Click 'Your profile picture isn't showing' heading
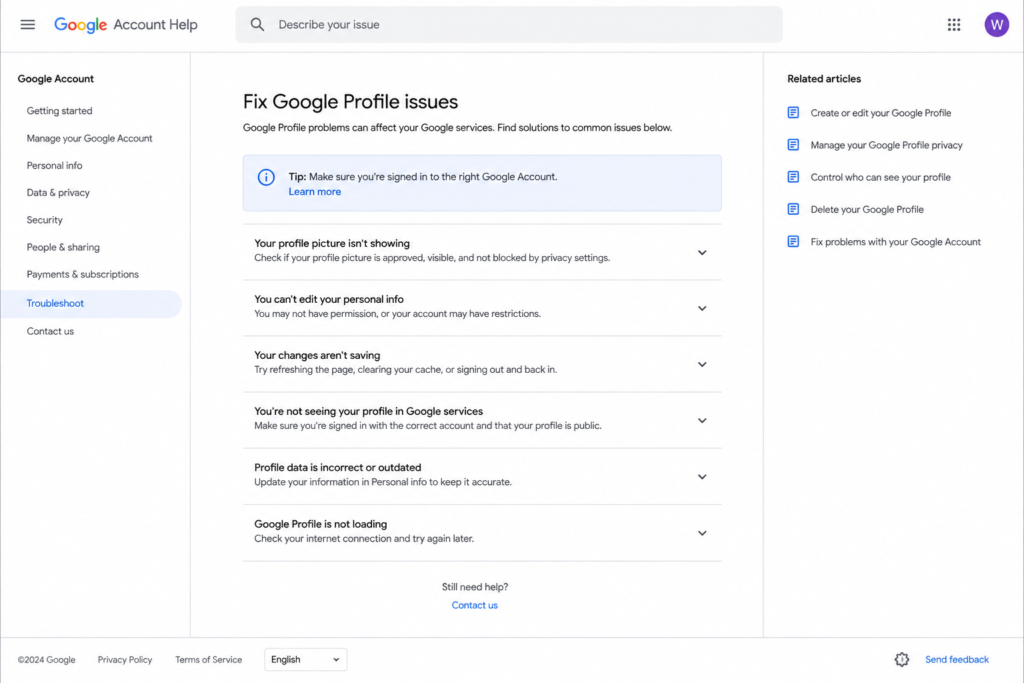Screen dimensions: 1024x683 (x=332, y=244)
